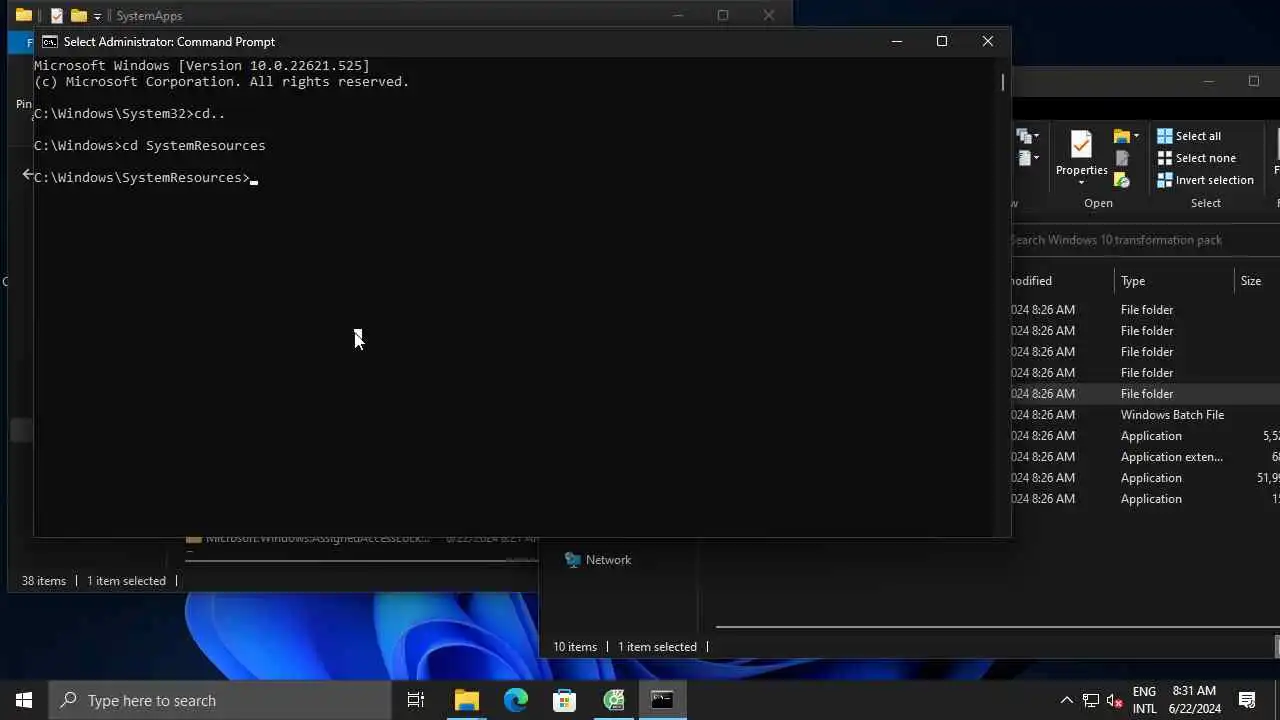Click the 'C:\Windows\System32>cd..' line

[x=129, y=114]
